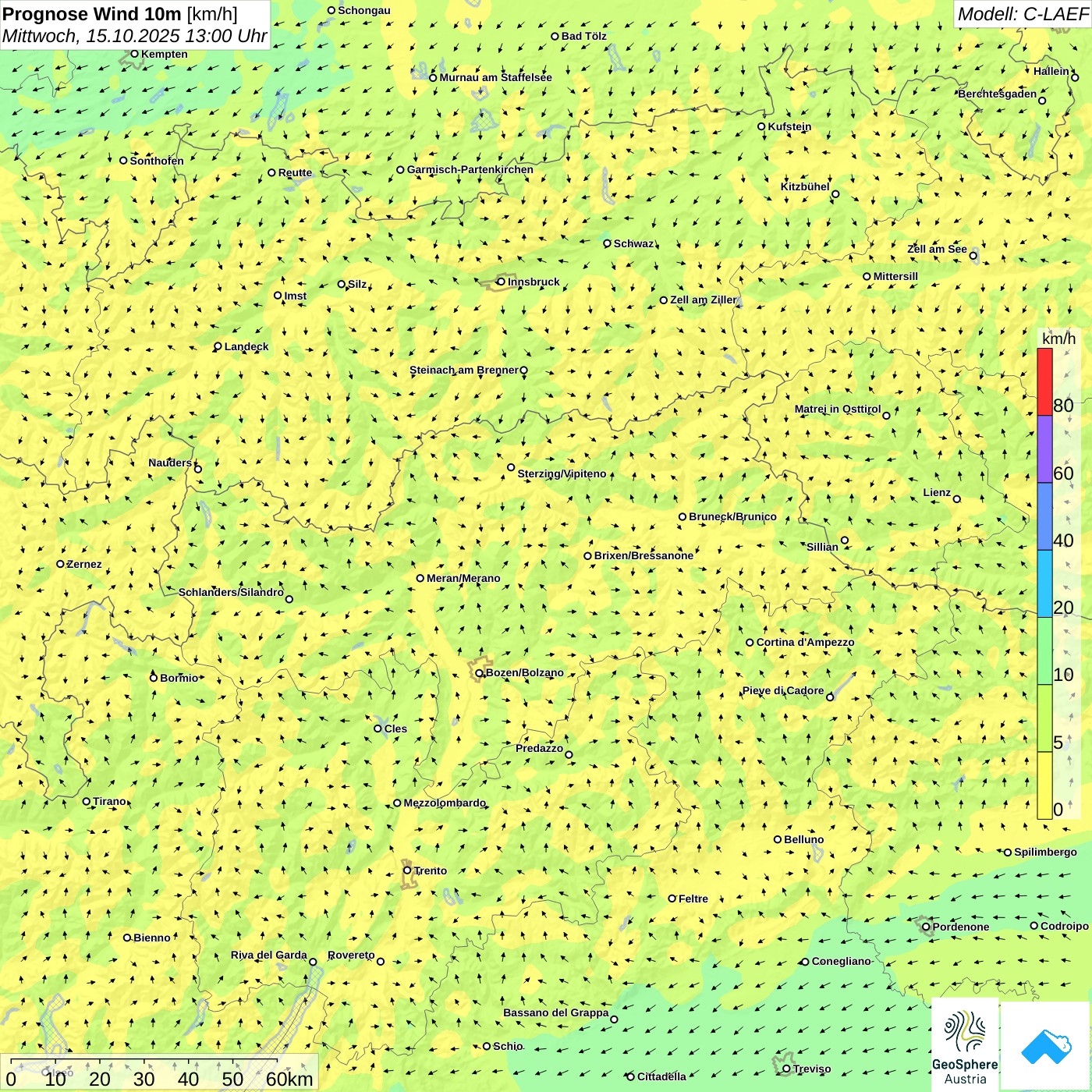Click the 'Sillian' town label

coord(822,547)
